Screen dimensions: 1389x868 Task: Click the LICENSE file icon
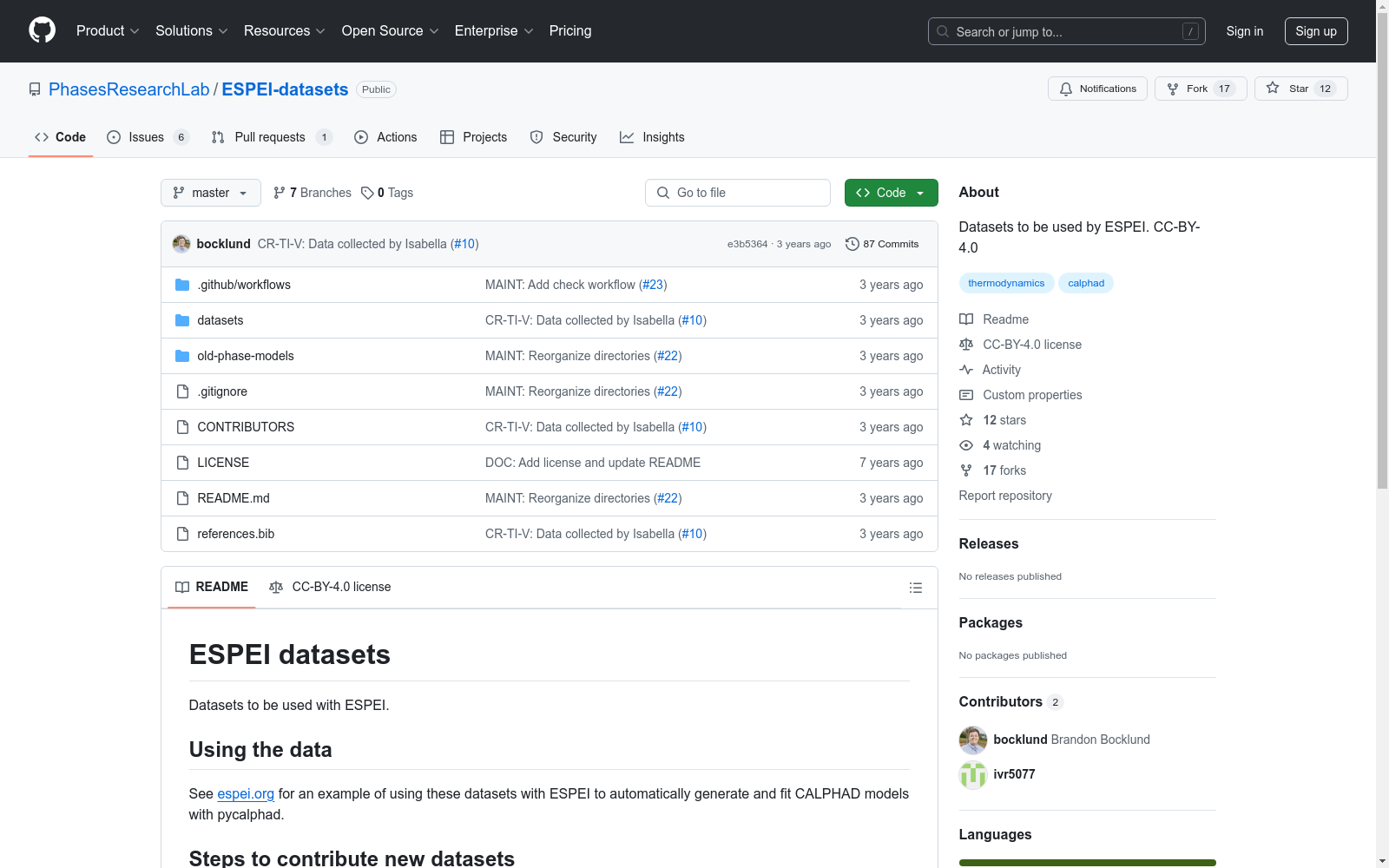pyautogui.click(x=182, y=463)
